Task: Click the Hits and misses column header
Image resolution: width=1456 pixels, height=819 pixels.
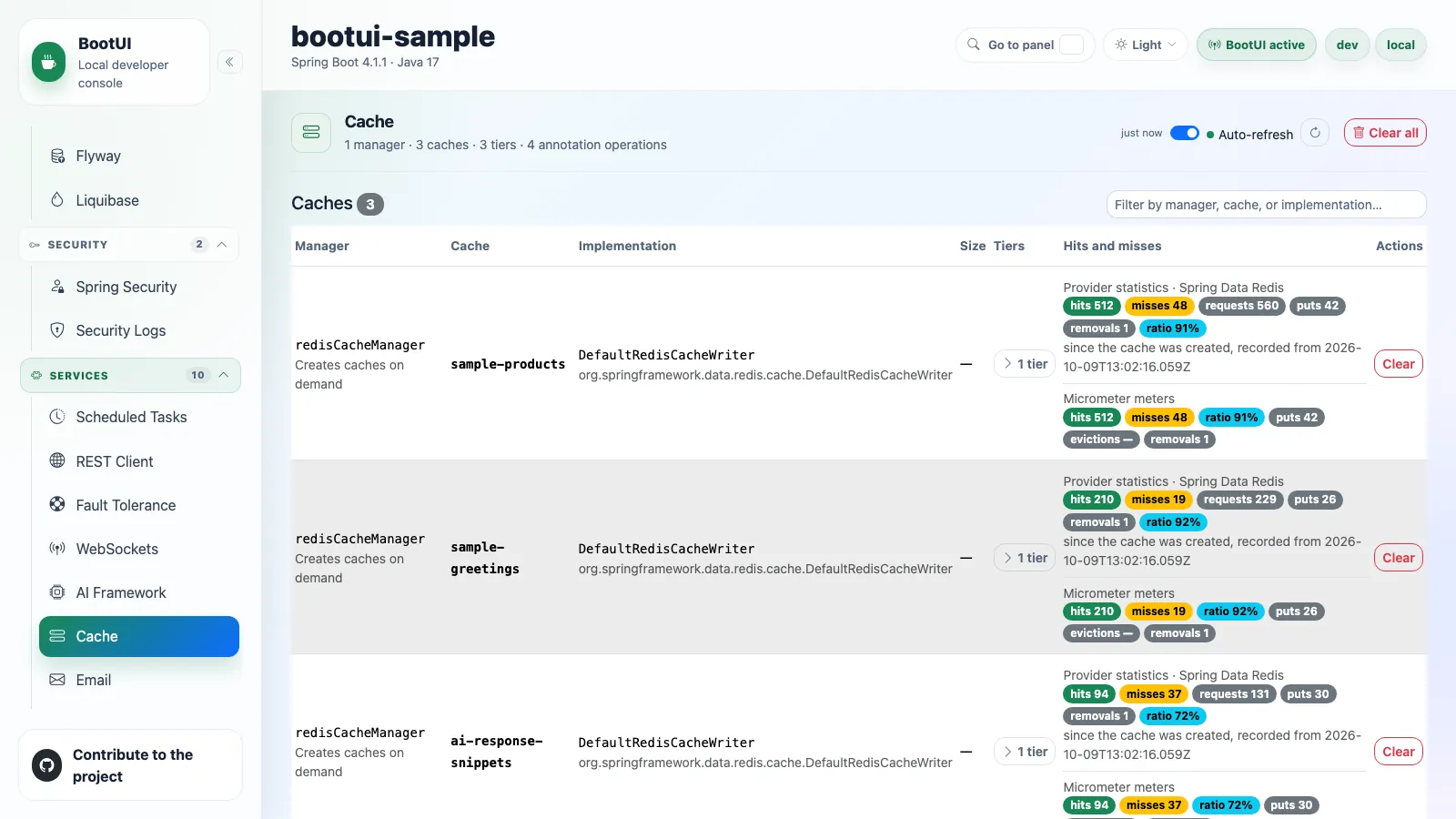Action: click(1112, 246)
